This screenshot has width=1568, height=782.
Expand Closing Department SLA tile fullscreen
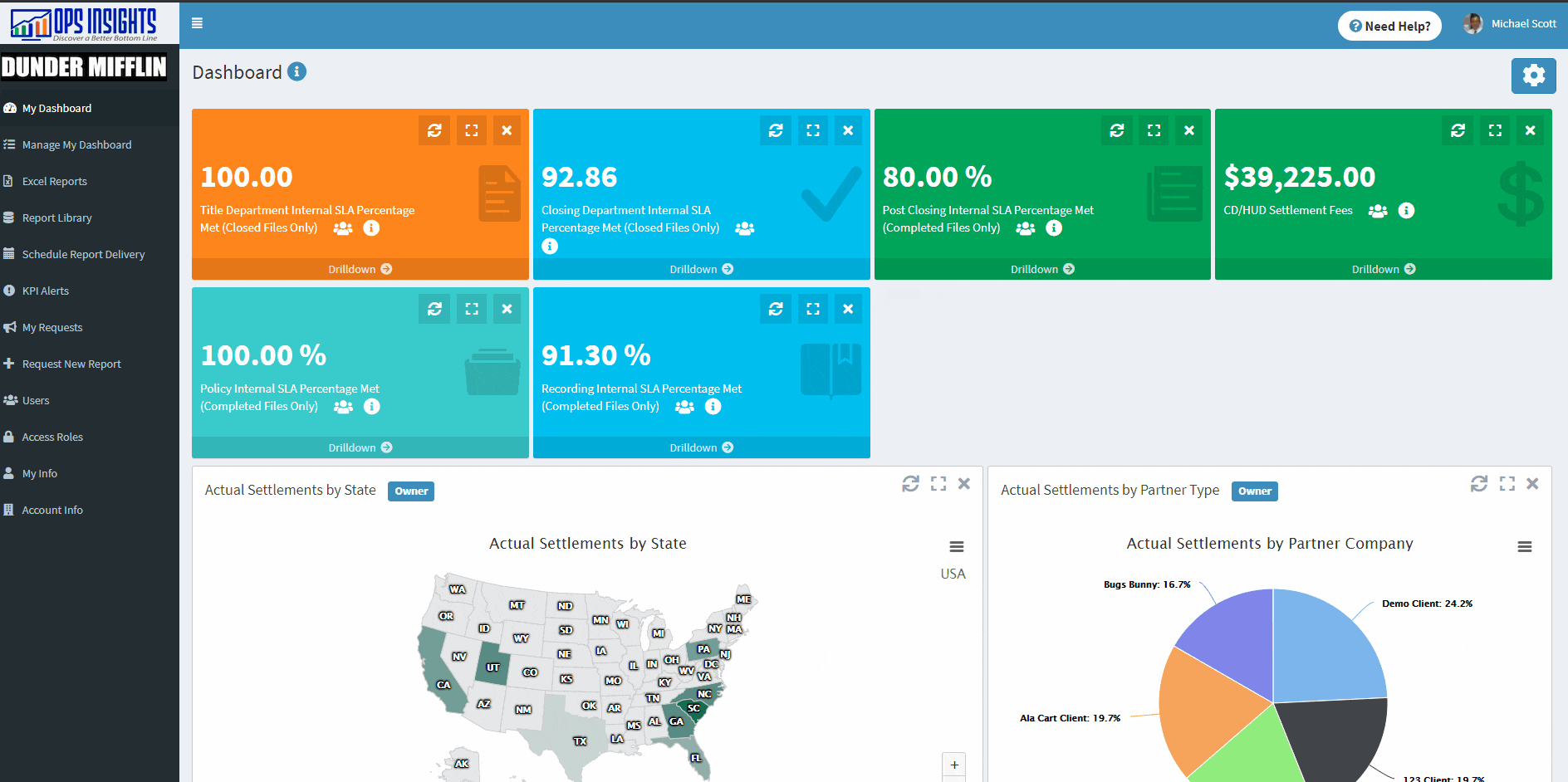[x=812, y=130]
